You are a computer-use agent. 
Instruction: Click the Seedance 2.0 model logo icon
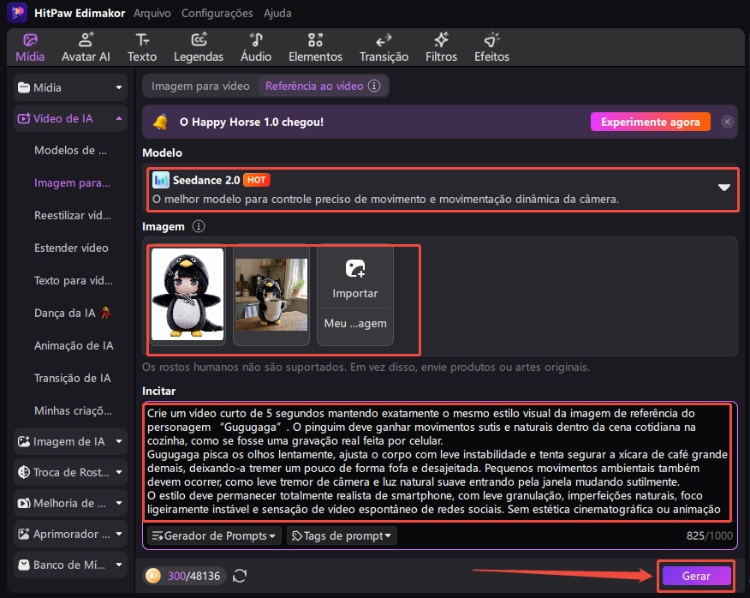point(161,180)
